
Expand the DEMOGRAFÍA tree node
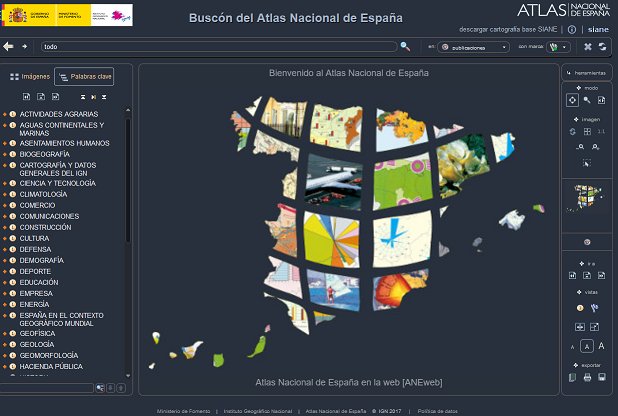coord(5,260)
